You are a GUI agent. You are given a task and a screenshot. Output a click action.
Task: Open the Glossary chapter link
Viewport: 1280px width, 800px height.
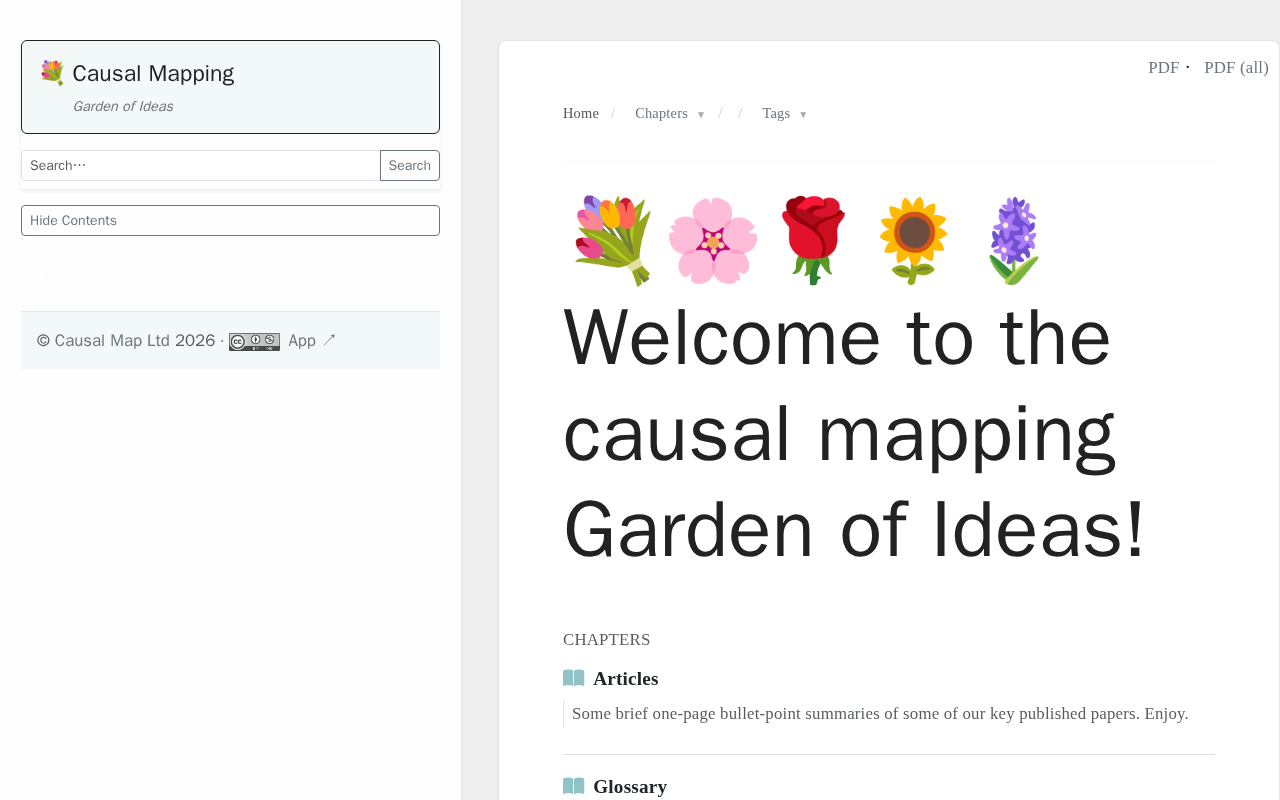pyautogui.click(x=629, y=787)
